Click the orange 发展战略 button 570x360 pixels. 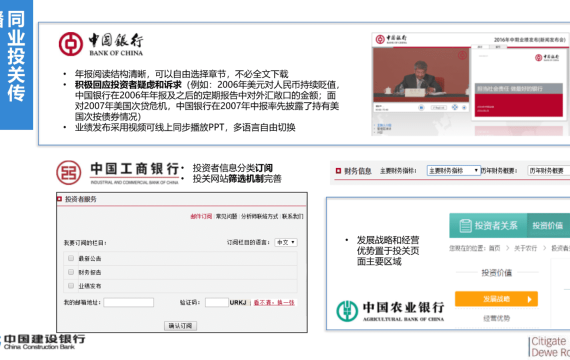coord(496,299)
